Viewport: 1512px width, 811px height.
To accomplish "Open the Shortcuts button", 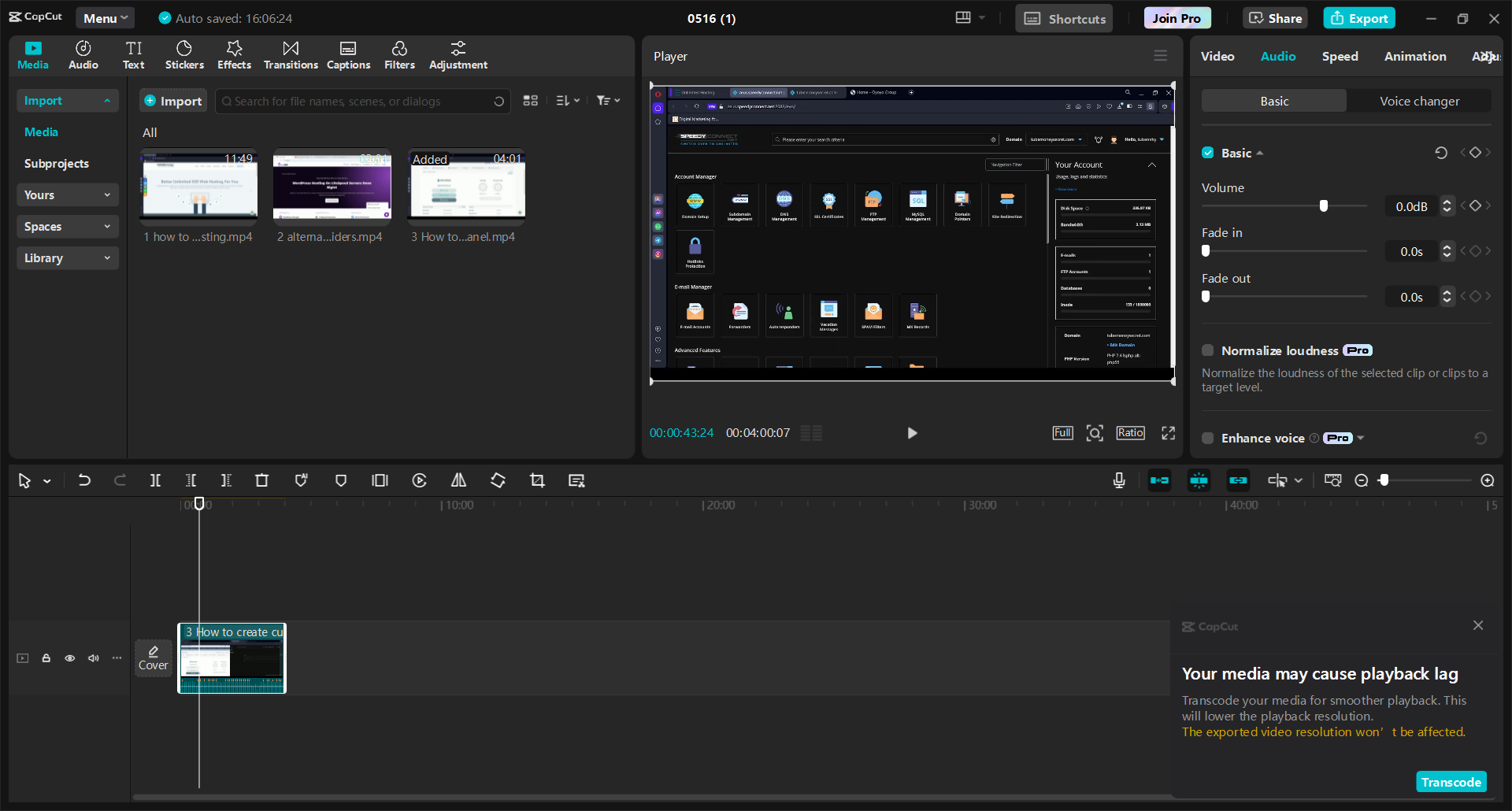I will coord(1064,18).
